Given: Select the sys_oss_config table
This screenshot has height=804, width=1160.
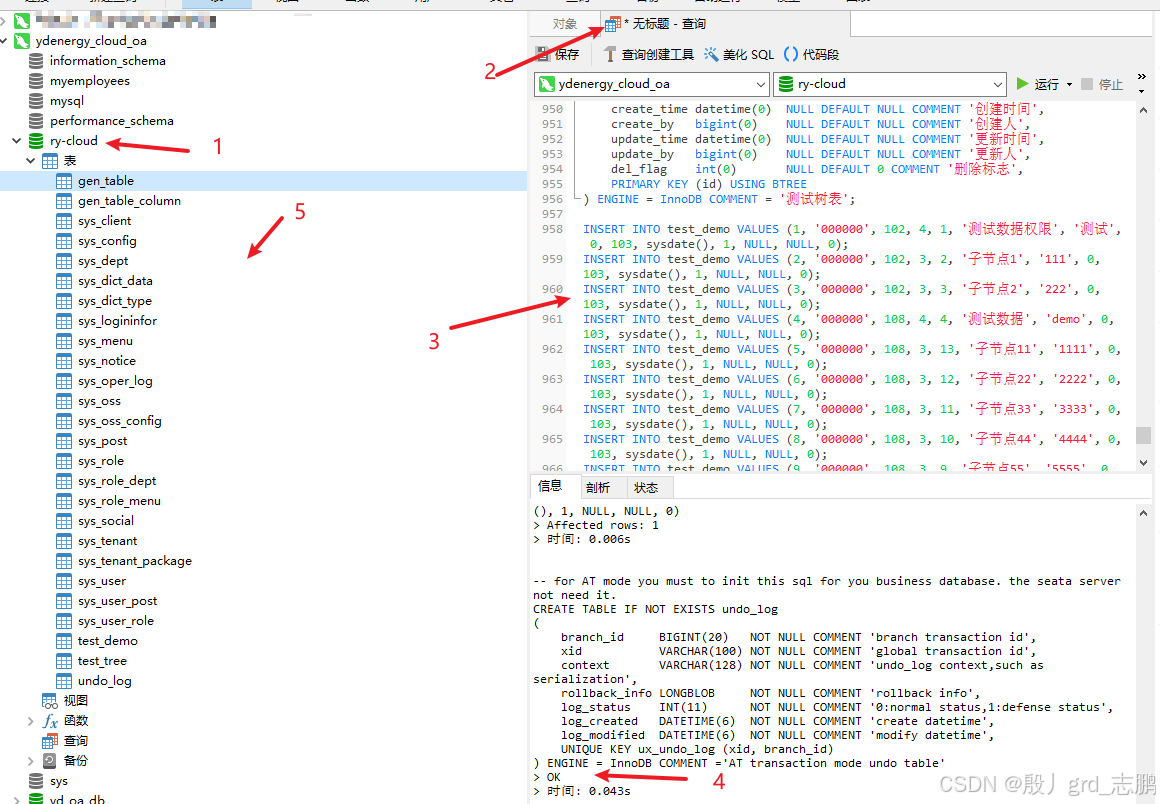Looking at the screenshot, I should [120, 421].
